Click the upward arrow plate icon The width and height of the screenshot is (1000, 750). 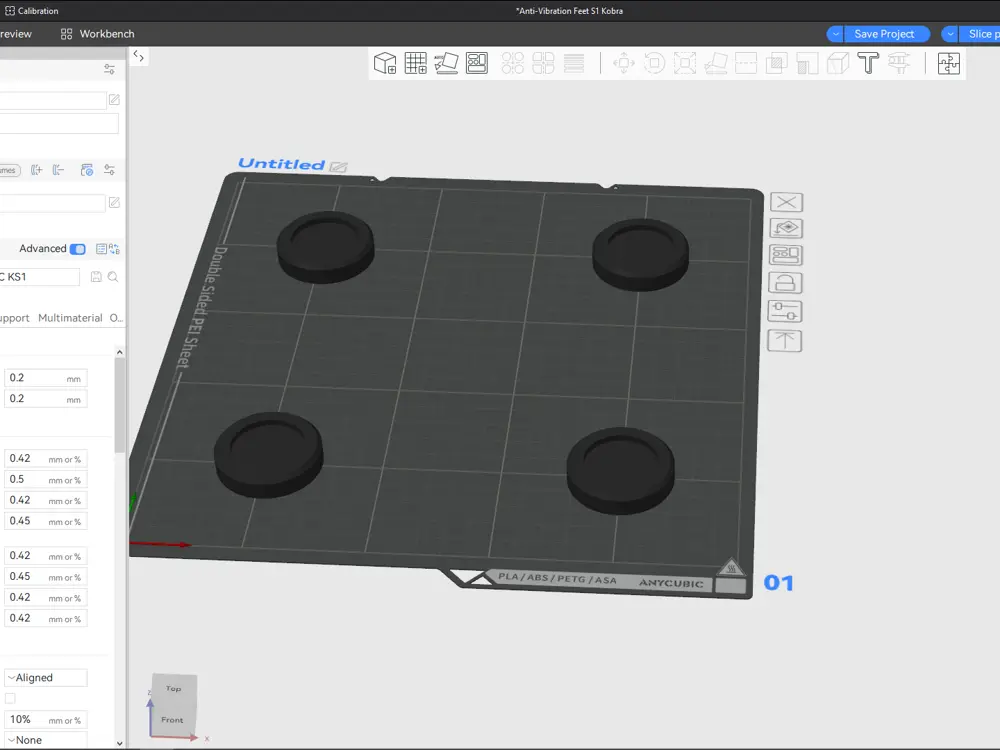click(x=784, y=341)
